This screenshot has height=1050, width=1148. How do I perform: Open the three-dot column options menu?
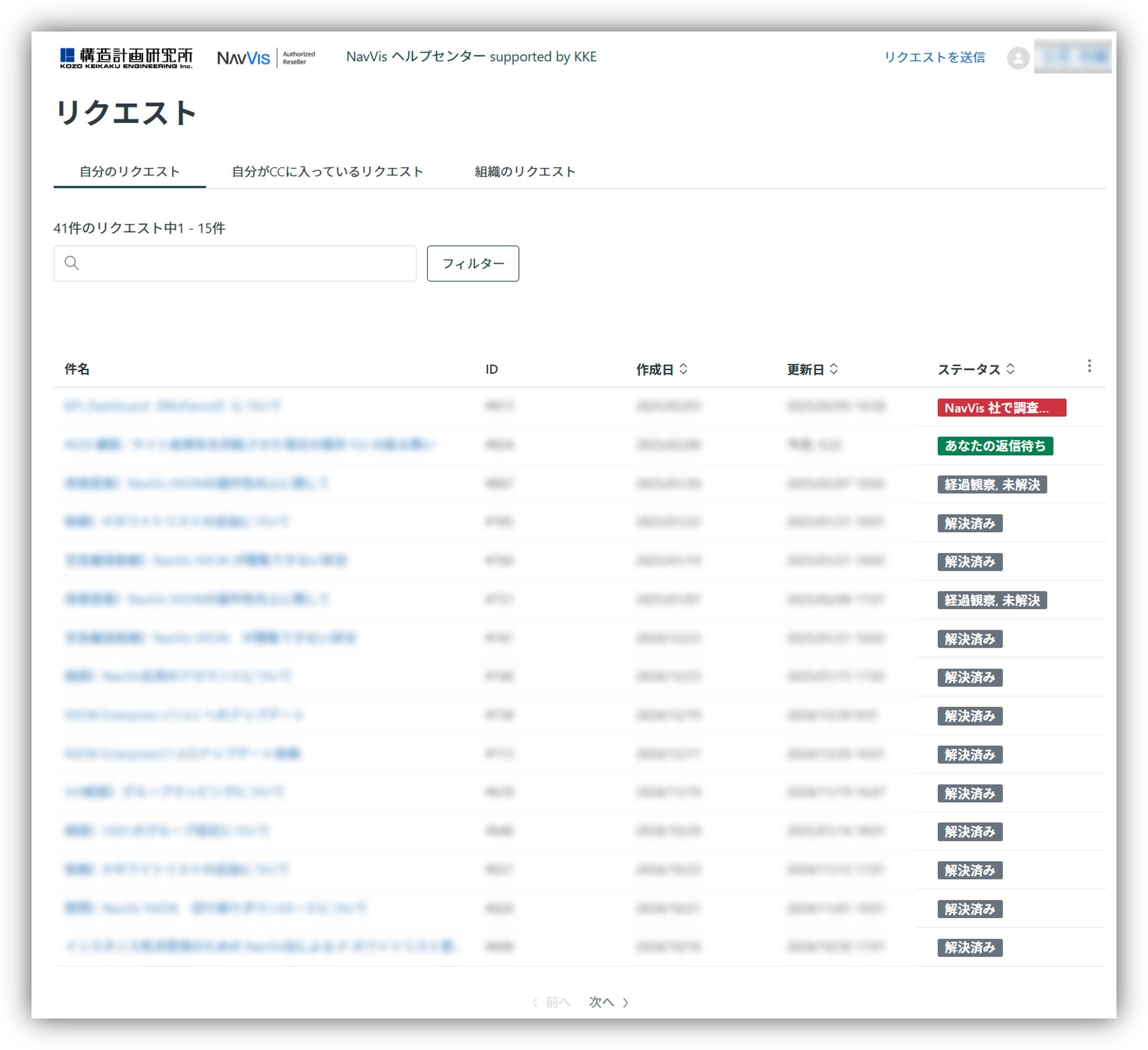coord(1089,366)
